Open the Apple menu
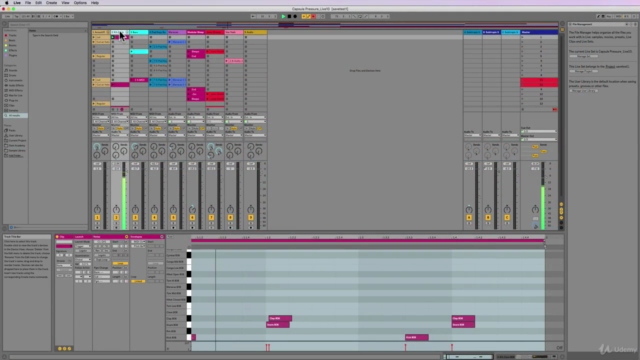This screenshot has height=360, width=640. [7, 3]
